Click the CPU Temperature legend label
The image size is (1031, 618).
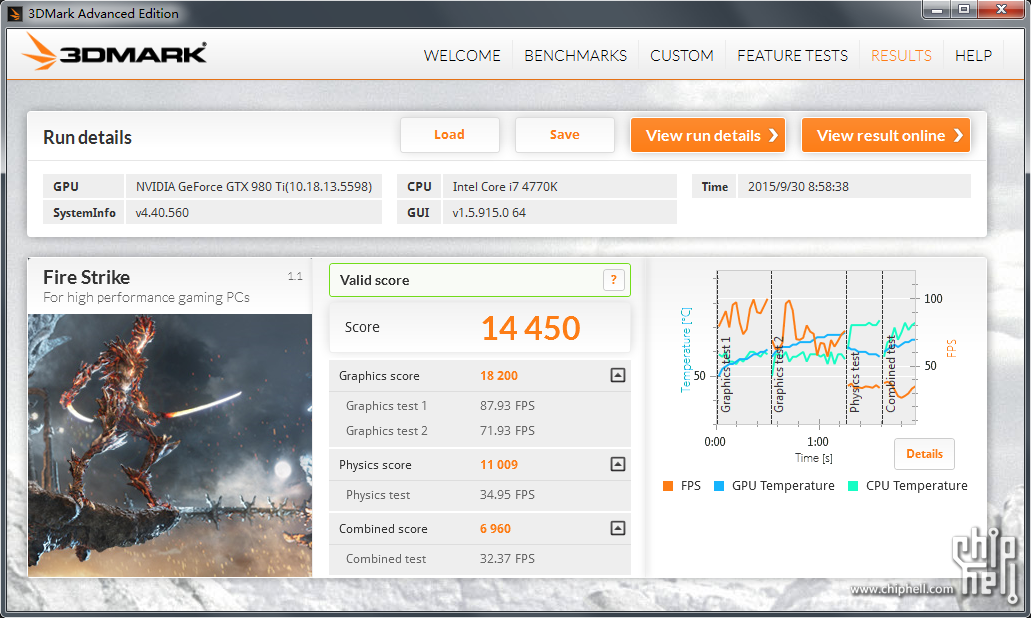[917, 486]
